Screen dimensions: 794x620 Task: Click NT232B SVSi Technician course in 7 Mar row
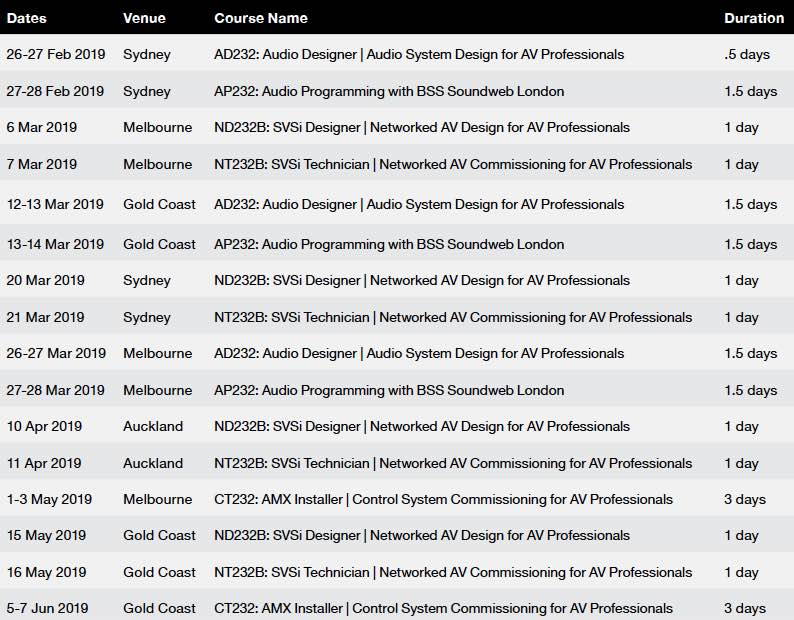pyautogui.click(x=453, y=165)
